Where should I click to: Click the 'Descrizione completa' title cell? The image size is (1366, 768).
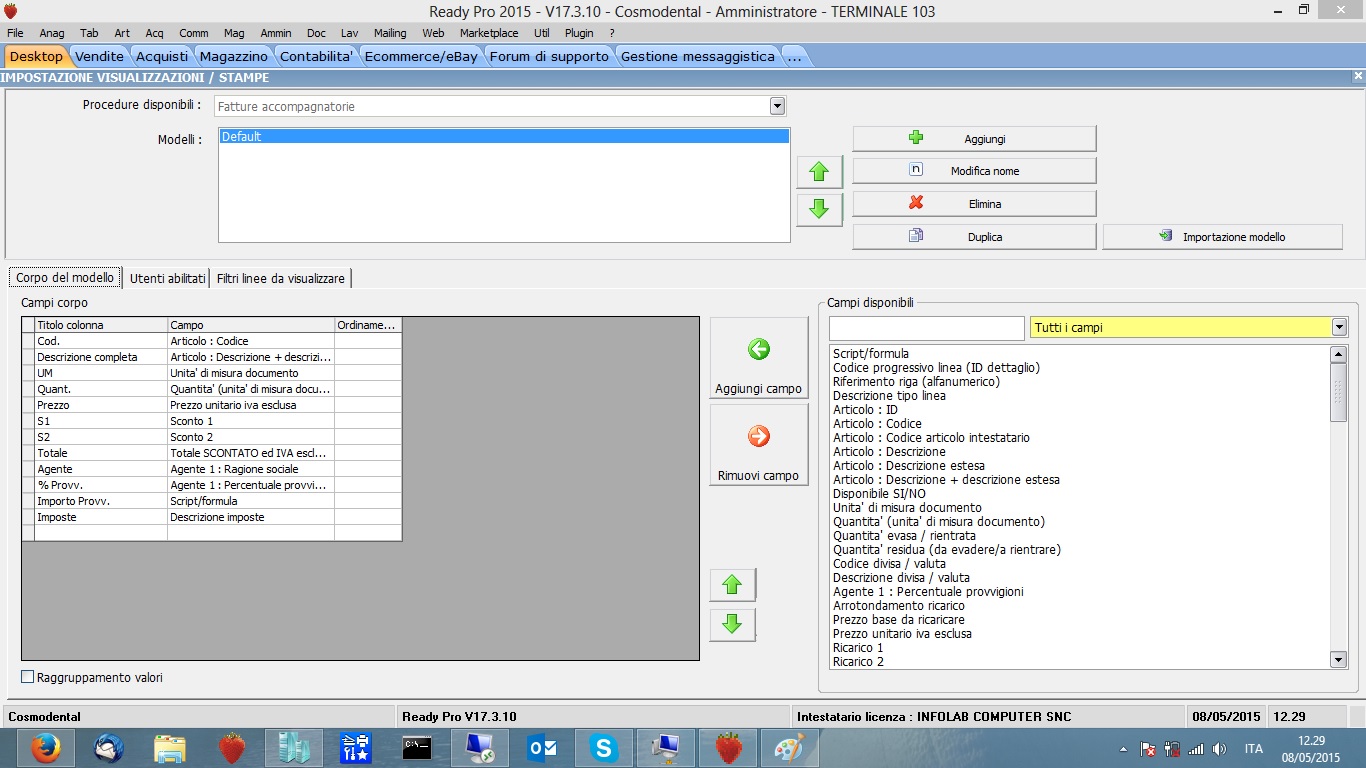[x=101, y=357]
